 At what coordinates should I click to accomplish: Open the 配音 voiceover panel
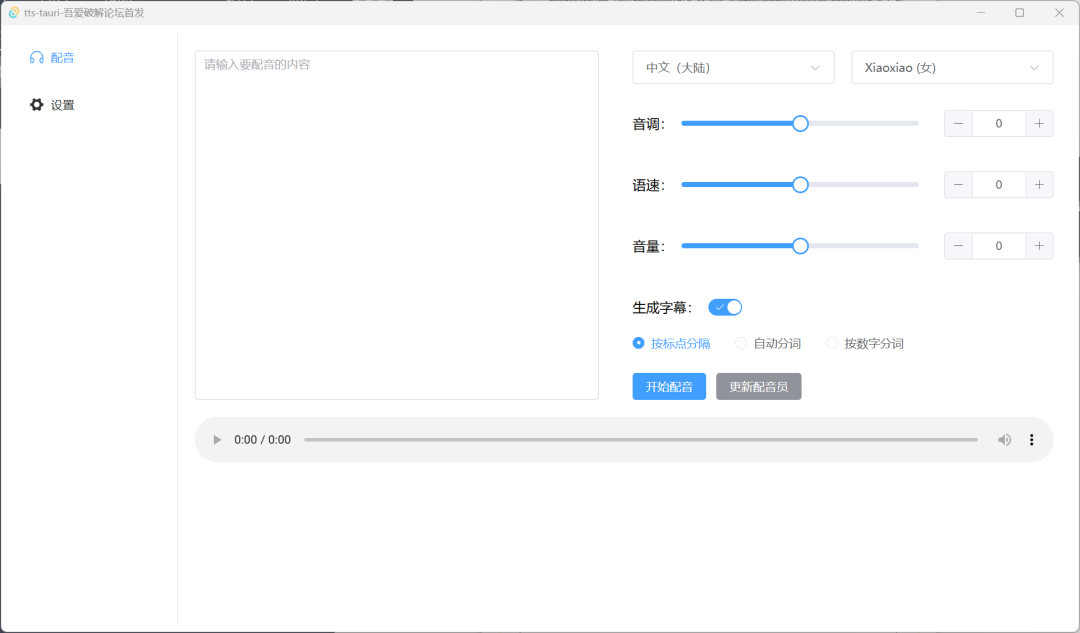pos(51,57)
